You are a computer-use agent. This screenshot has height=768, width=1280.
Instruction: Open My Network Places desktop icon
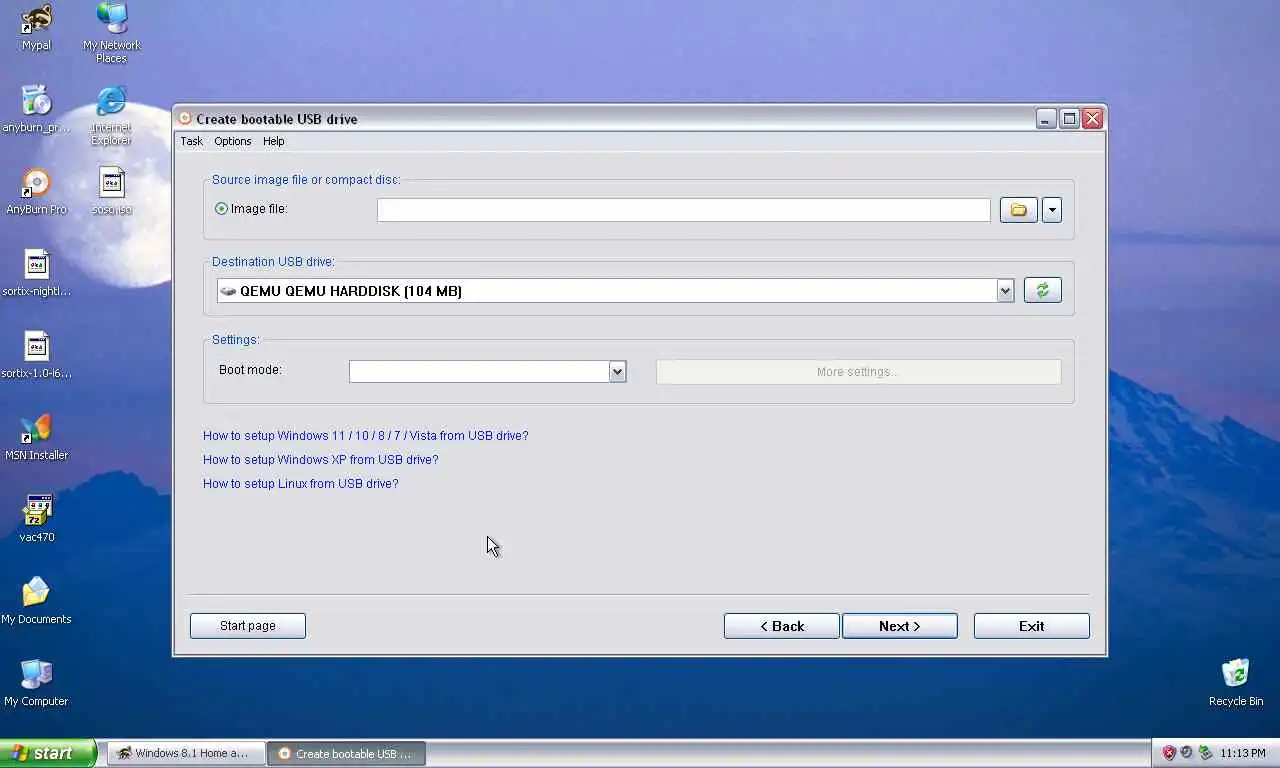coord(112,33)
